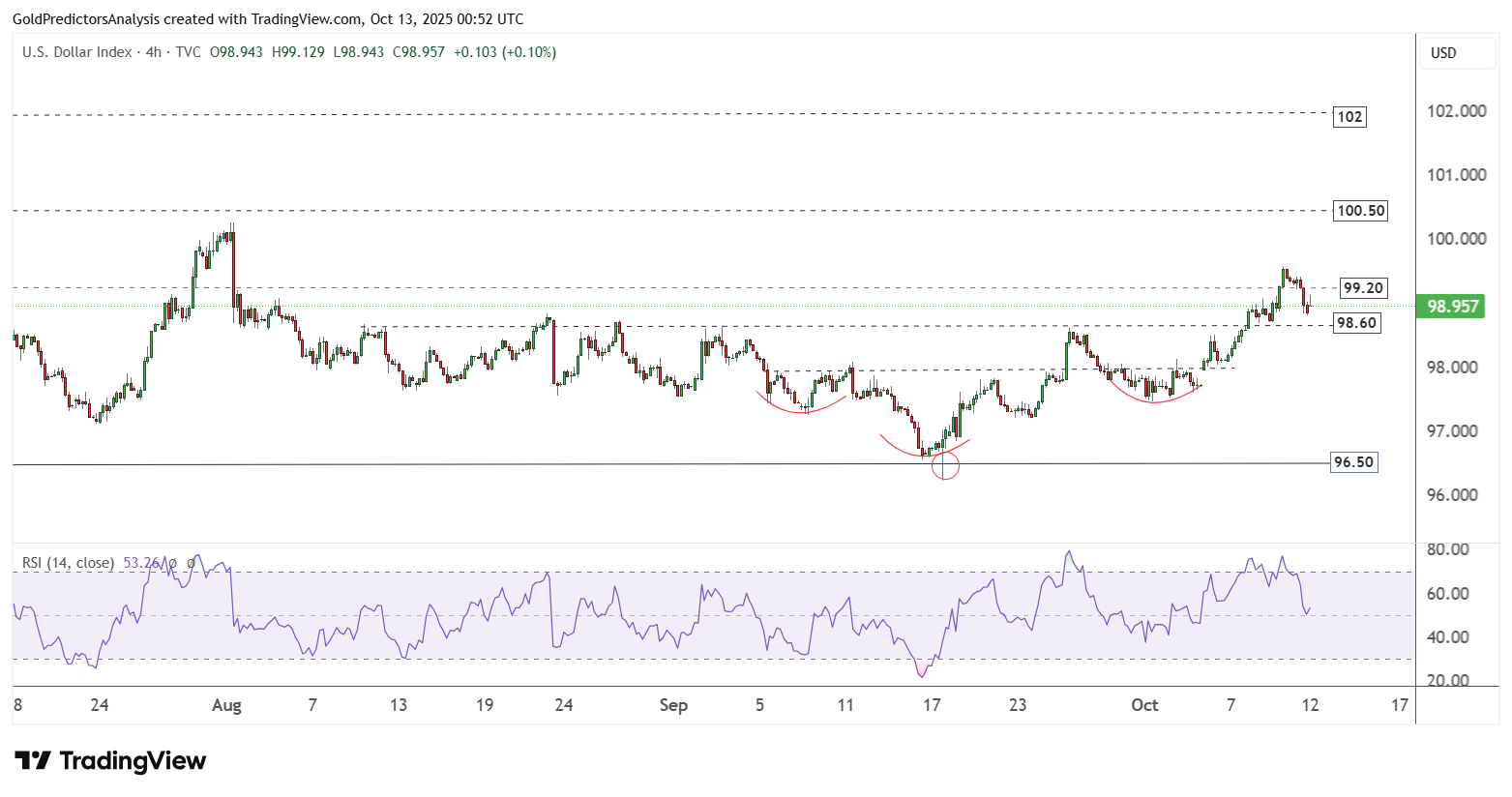Click the Sep label on the time axis
This screenshot has width=1512, height=797.
point(673,705)
